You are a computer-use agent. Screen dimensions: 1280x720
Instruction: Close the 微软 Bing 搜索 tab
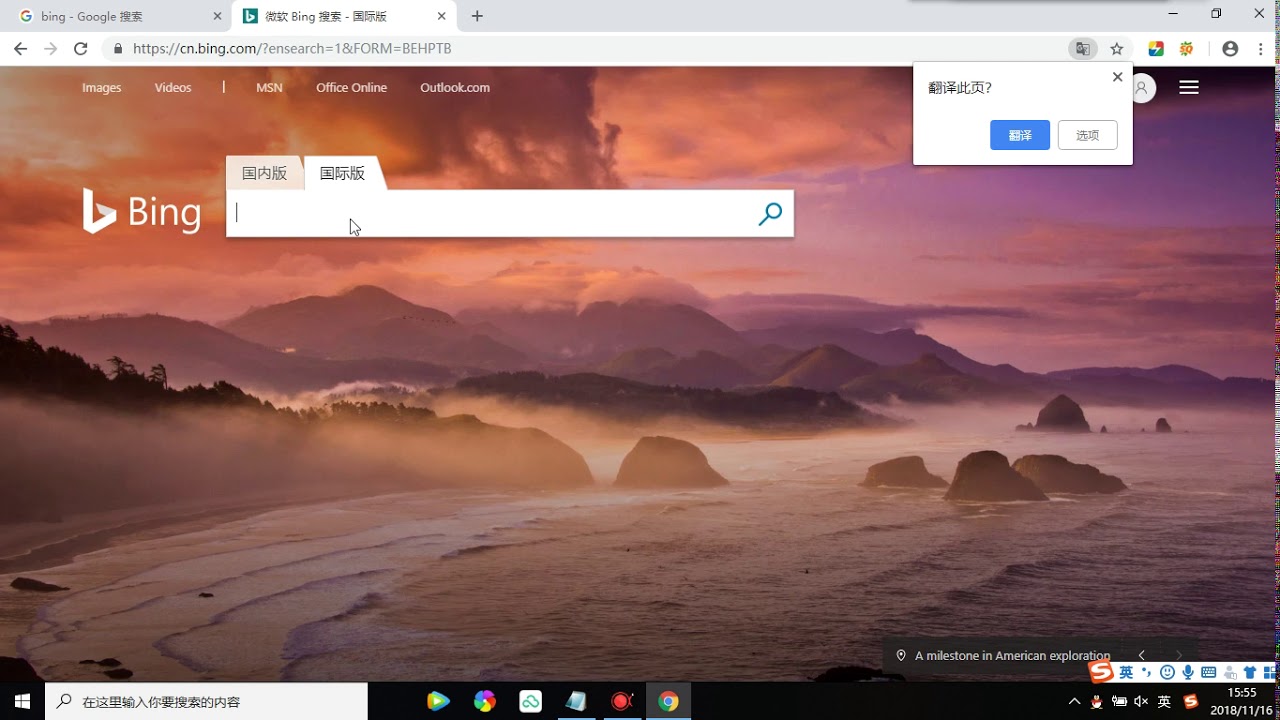(441, 16)
